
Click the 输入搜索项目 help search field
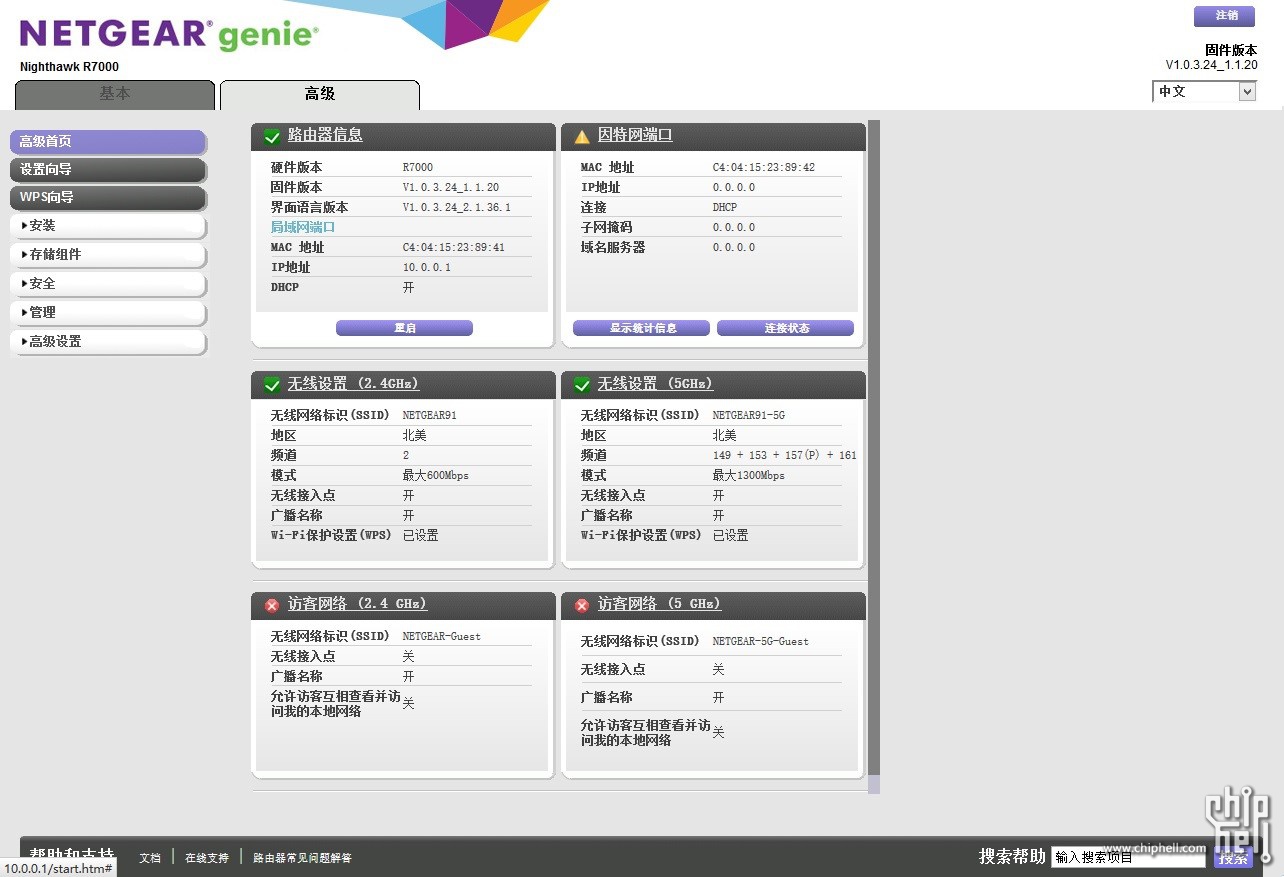coord(1128,857)
